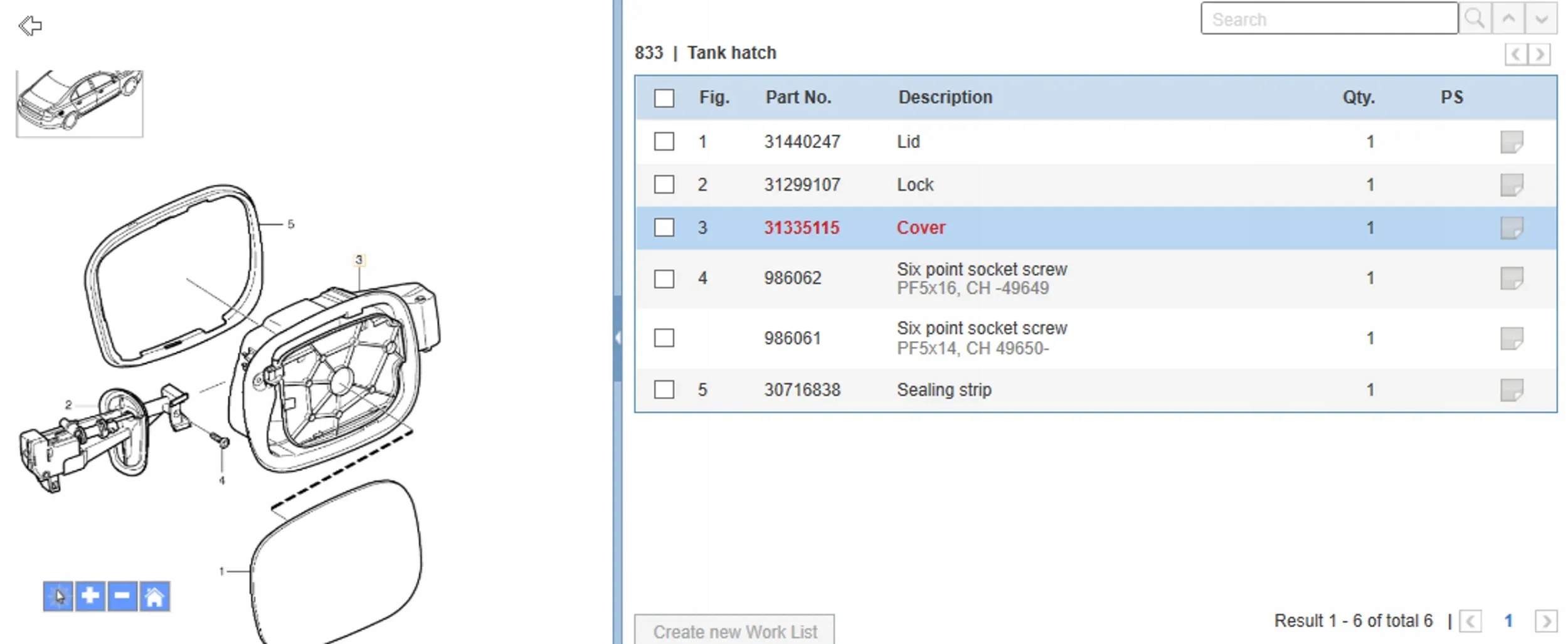Zoom in on diagram with plus icon
This screenshot has height=644, width=1568.
[x=90, y=596]
